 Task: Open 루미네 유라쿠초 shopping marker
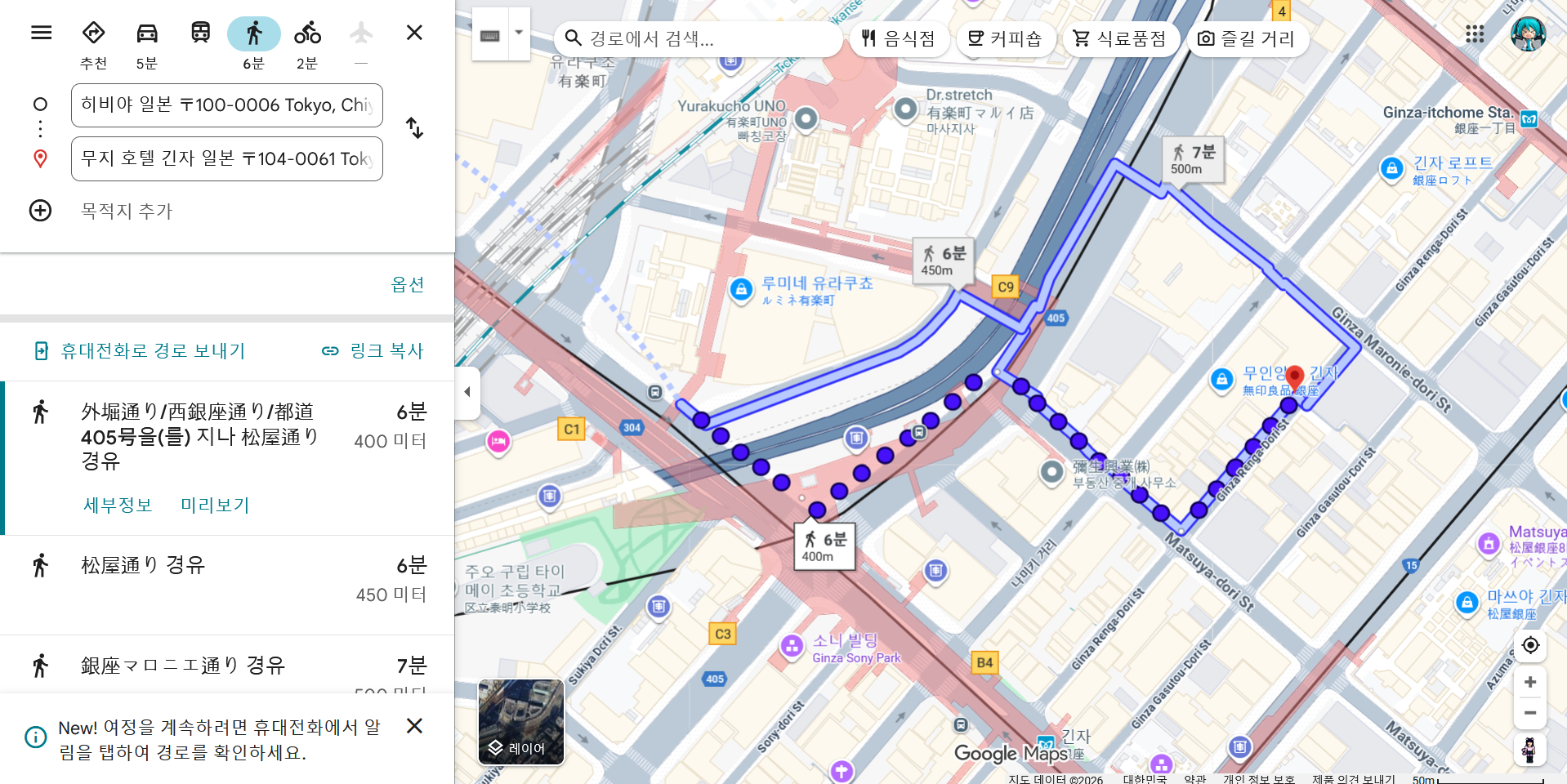(x=741, y=289)
